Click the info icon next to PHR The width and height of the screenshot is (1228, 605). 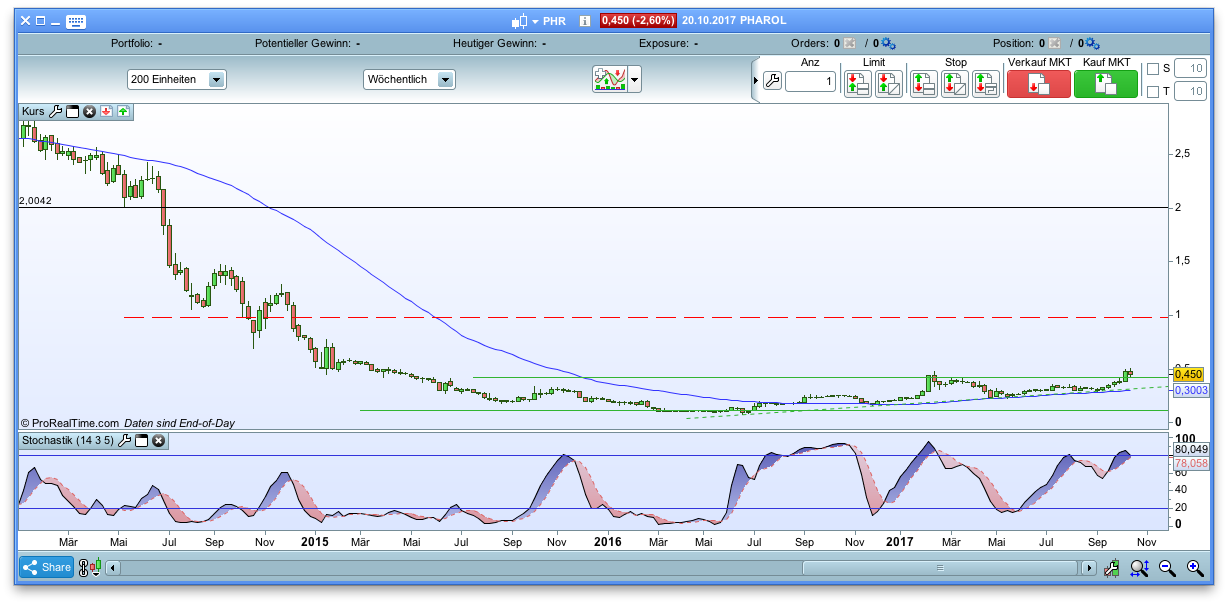(584, 21)
